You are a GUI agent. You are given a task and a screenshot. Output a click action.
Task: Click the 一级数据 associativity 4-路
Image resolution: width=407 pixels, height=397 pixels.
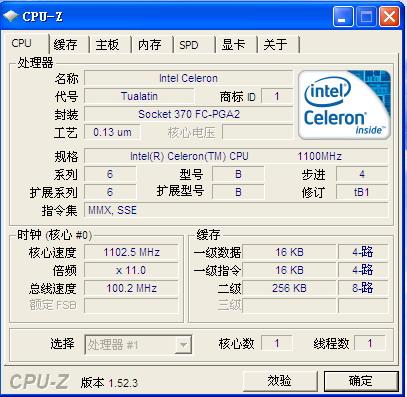click(x=363, y=252)
